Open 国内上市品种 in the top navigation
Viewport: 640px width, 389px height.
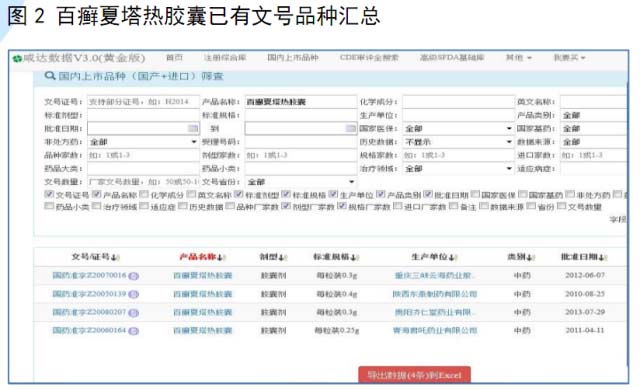point(293,58)
